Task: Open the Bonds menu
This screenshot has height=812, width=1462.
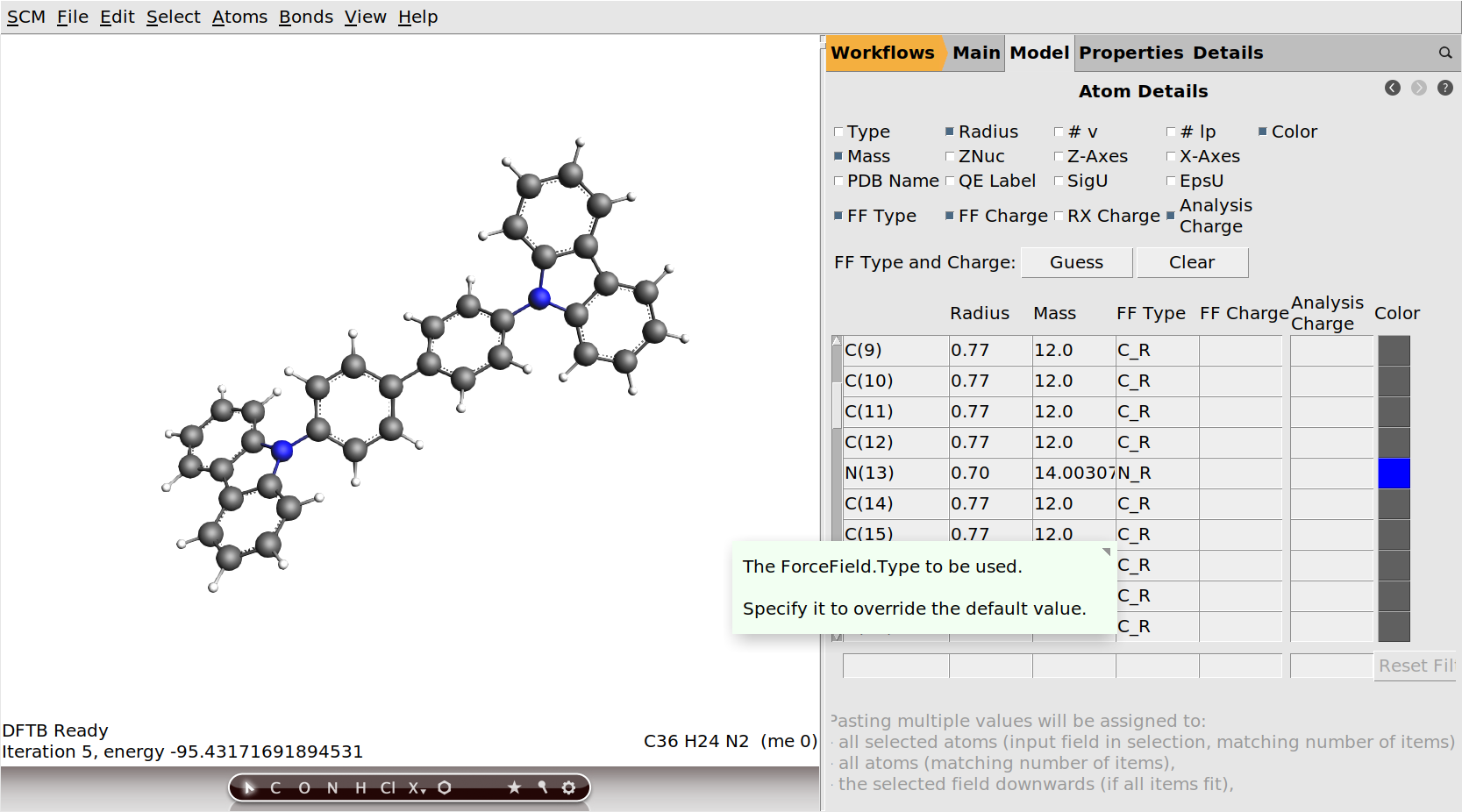Action: point(305,17)
